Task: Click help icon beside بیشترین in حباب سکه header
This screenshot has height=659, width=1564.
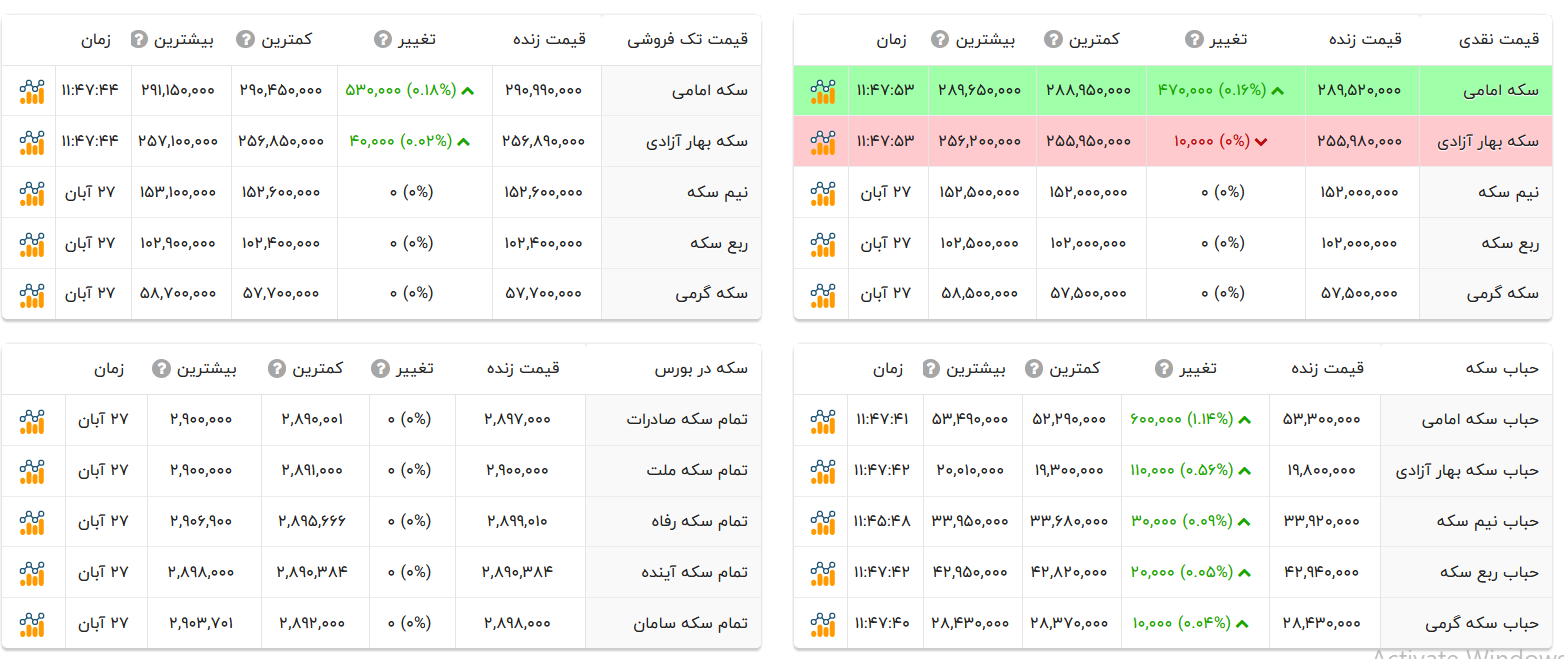Action: point(931,369)
